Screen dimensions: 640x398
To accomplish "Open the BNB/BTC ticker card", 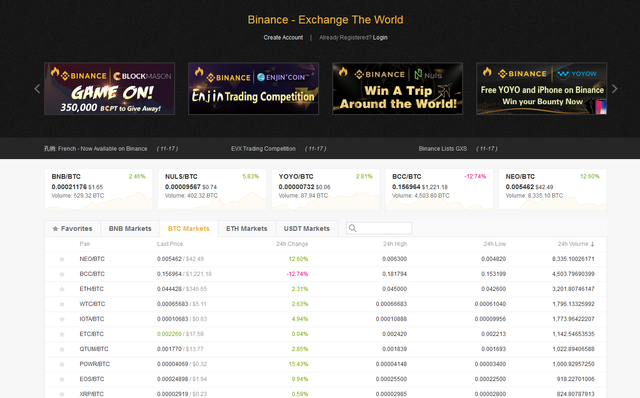I will [98, 189].
